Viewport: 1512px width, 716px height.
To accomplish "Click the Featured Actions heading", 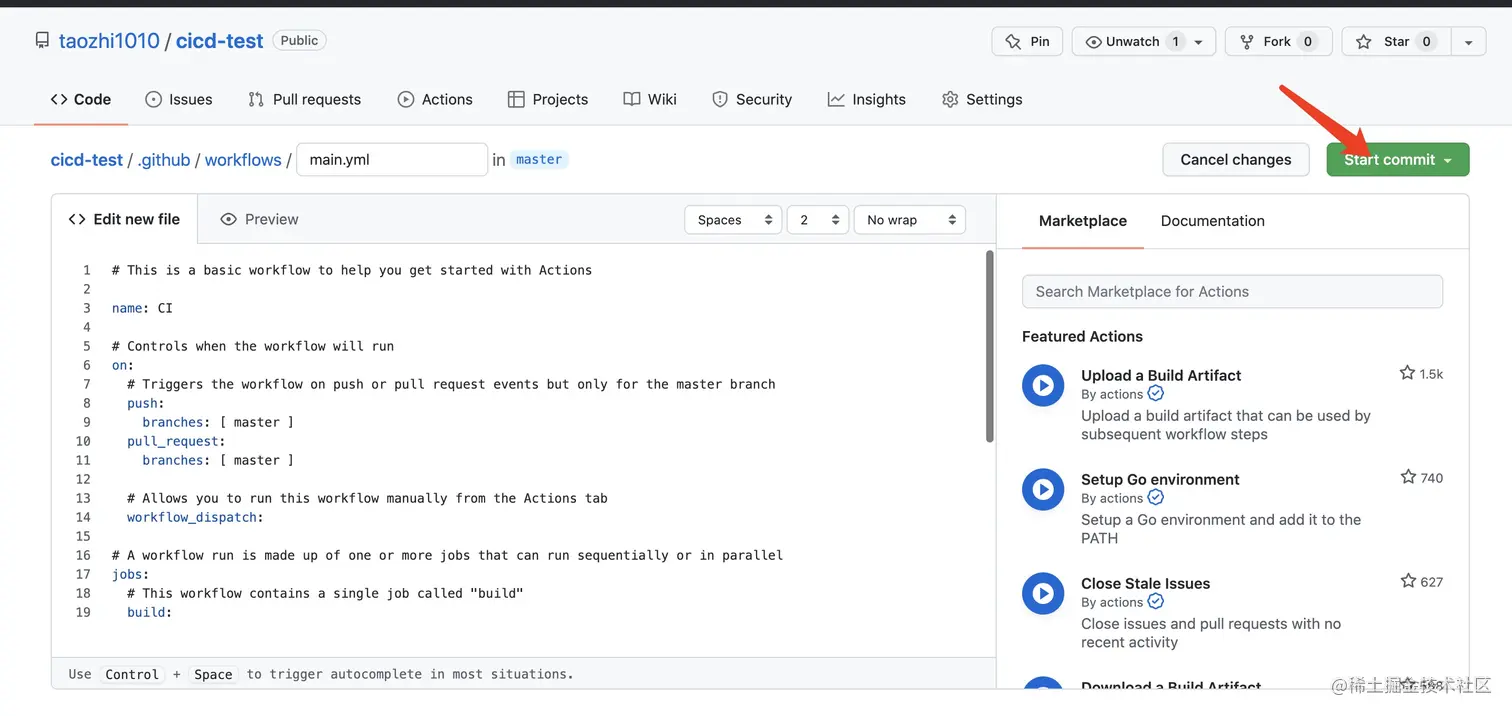I will tap(1082, 336).
